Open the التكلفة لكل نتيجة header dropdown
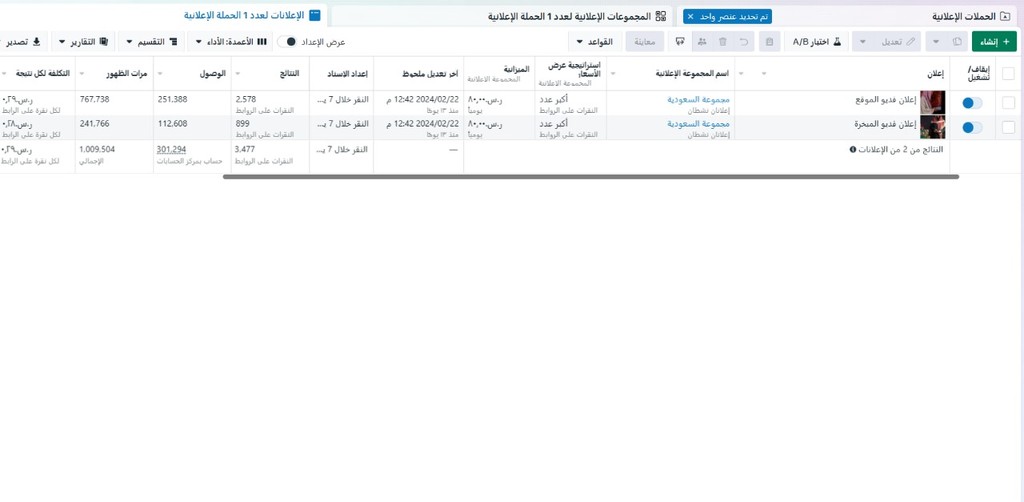This screenshot has height=502, width=1024. pyautogui.click(x=5, y=74)
